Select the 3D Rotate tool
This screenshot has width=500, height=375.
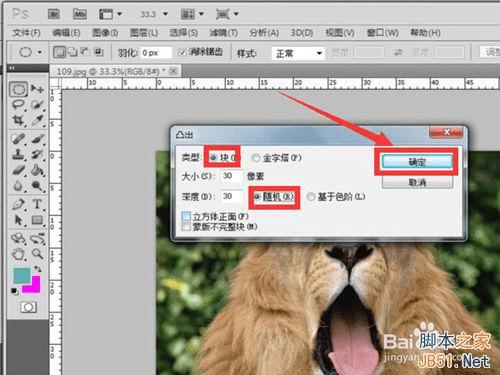(x=18, y=238)
